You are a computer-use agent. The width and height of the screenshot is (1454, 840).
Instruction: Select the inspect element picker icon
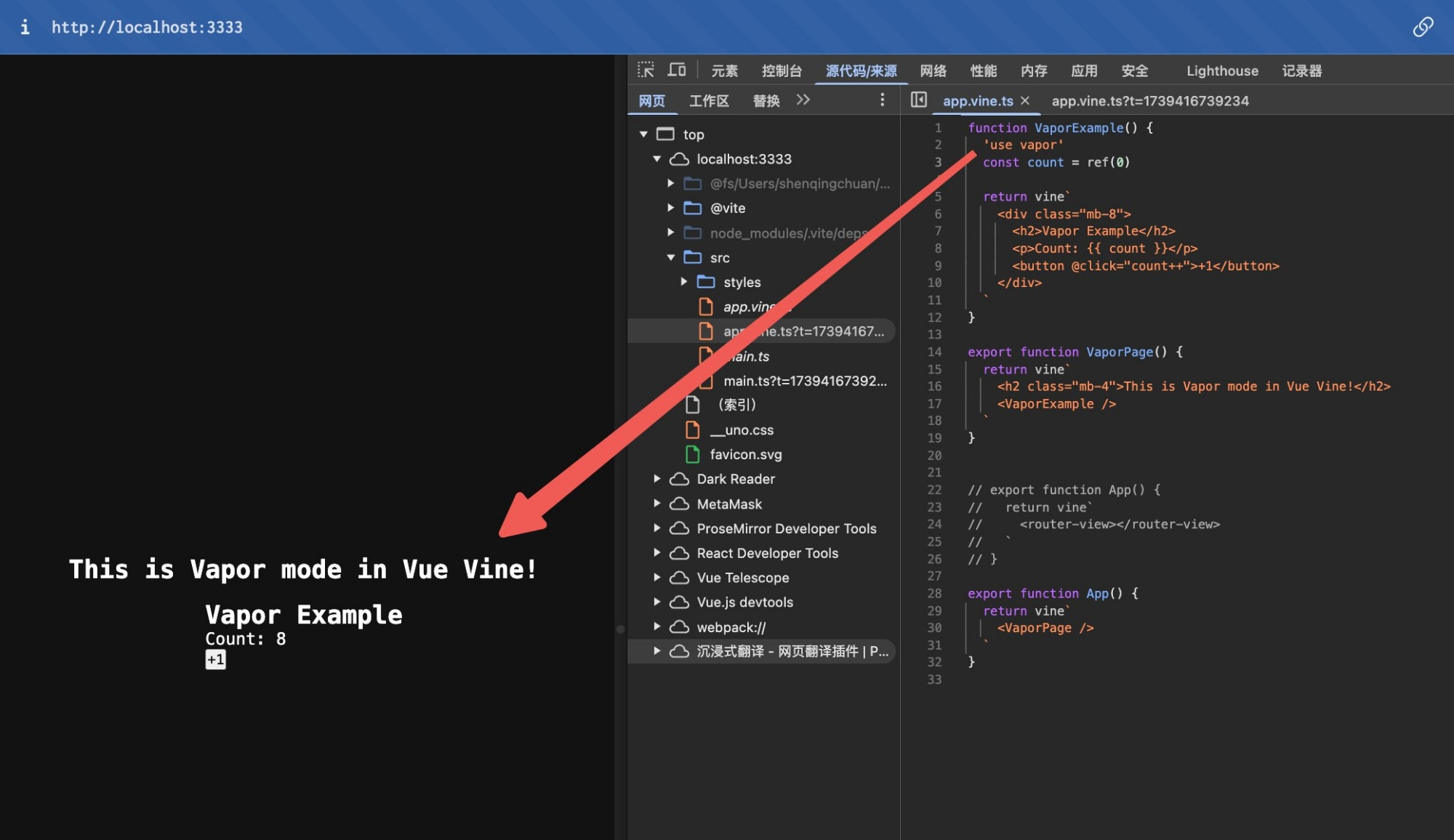pos(646,70)
